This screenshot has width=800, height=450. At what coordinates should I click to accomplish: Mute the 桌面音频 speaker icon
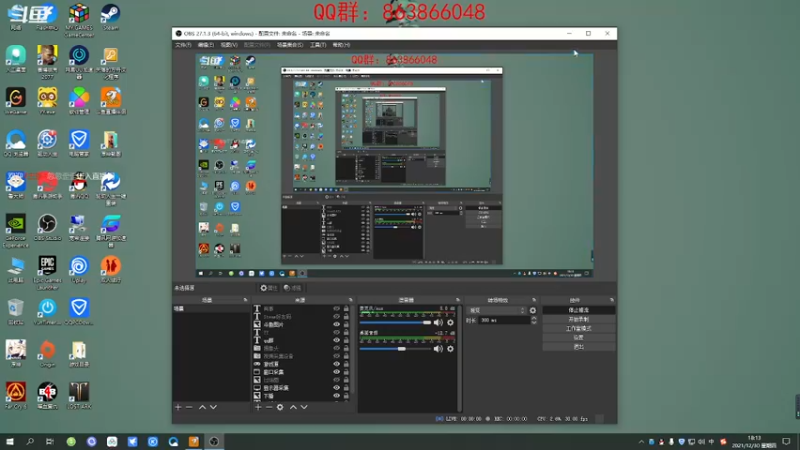[x=438, y=349]
